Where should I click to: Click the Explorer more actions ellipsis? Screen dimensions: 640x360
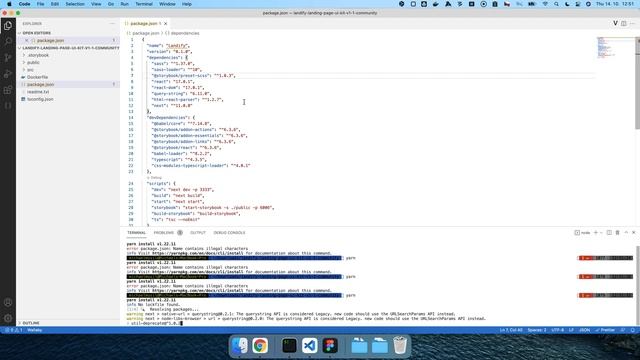coord(112,24)
